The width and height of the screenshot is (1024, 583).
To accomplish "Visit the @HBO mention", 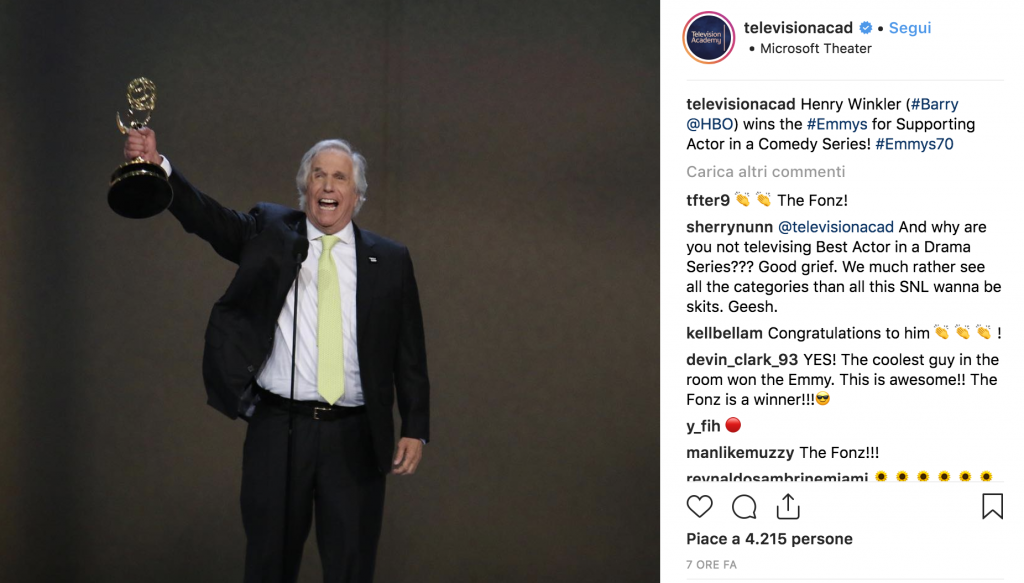I will 709,124.
